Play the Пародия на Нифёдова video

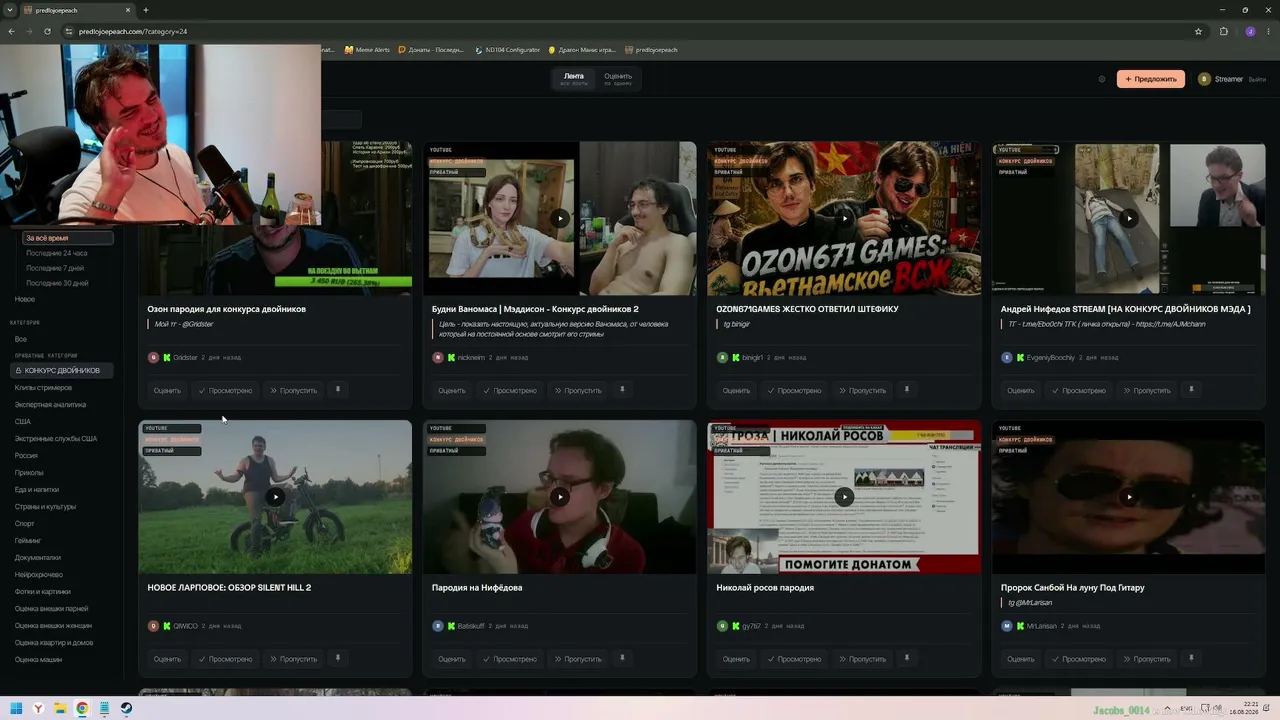(560, 497)
